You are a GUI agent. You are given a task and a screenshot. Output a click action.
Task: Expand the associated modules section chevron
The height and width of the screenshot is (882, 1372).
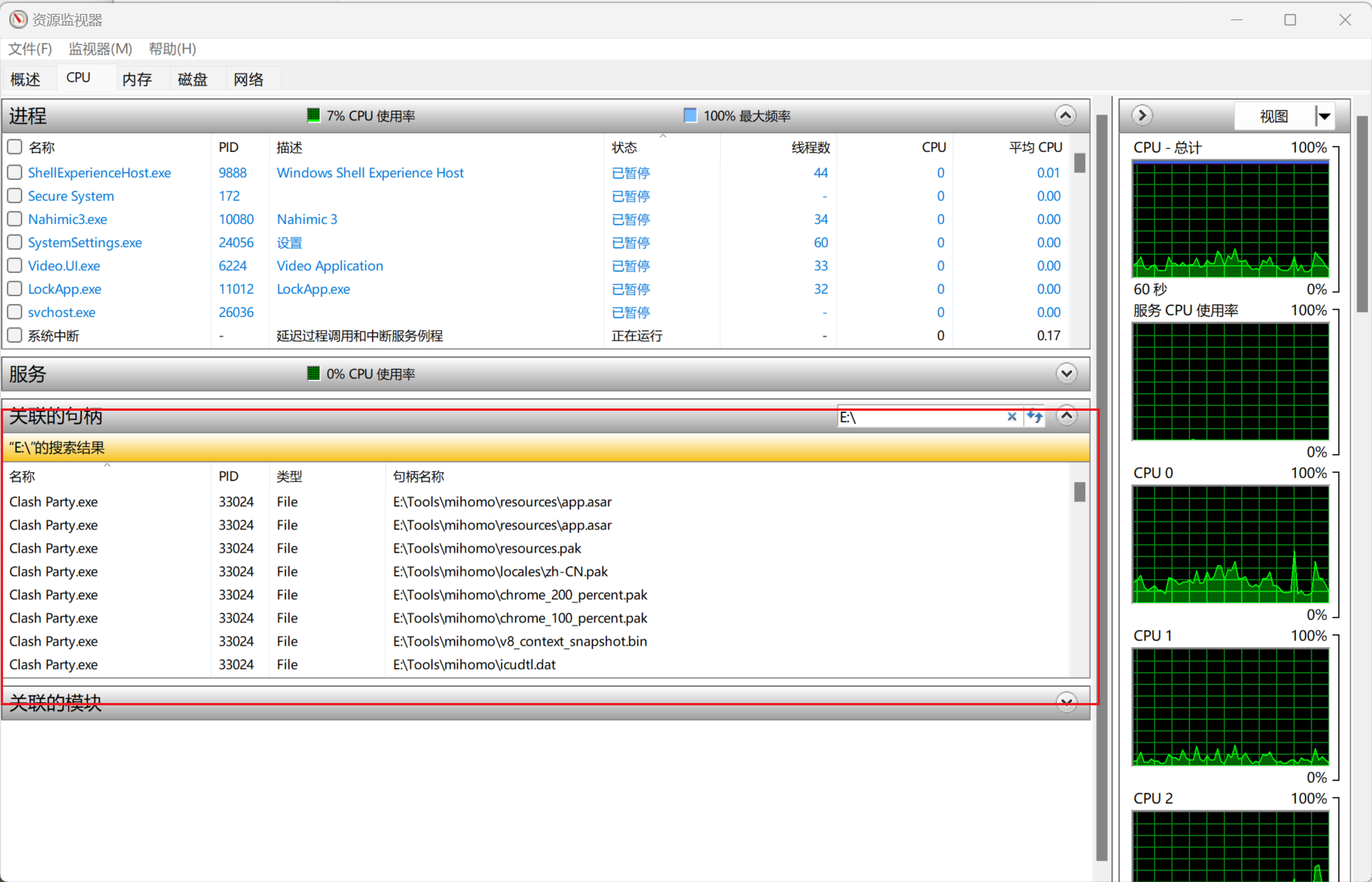(1067, 702)
